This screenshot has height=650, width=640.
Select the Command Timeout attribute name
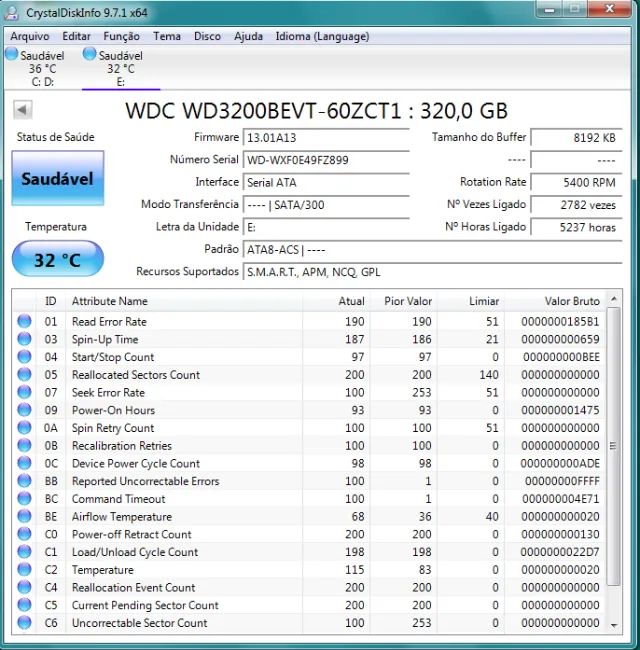(x=119, y=499)
